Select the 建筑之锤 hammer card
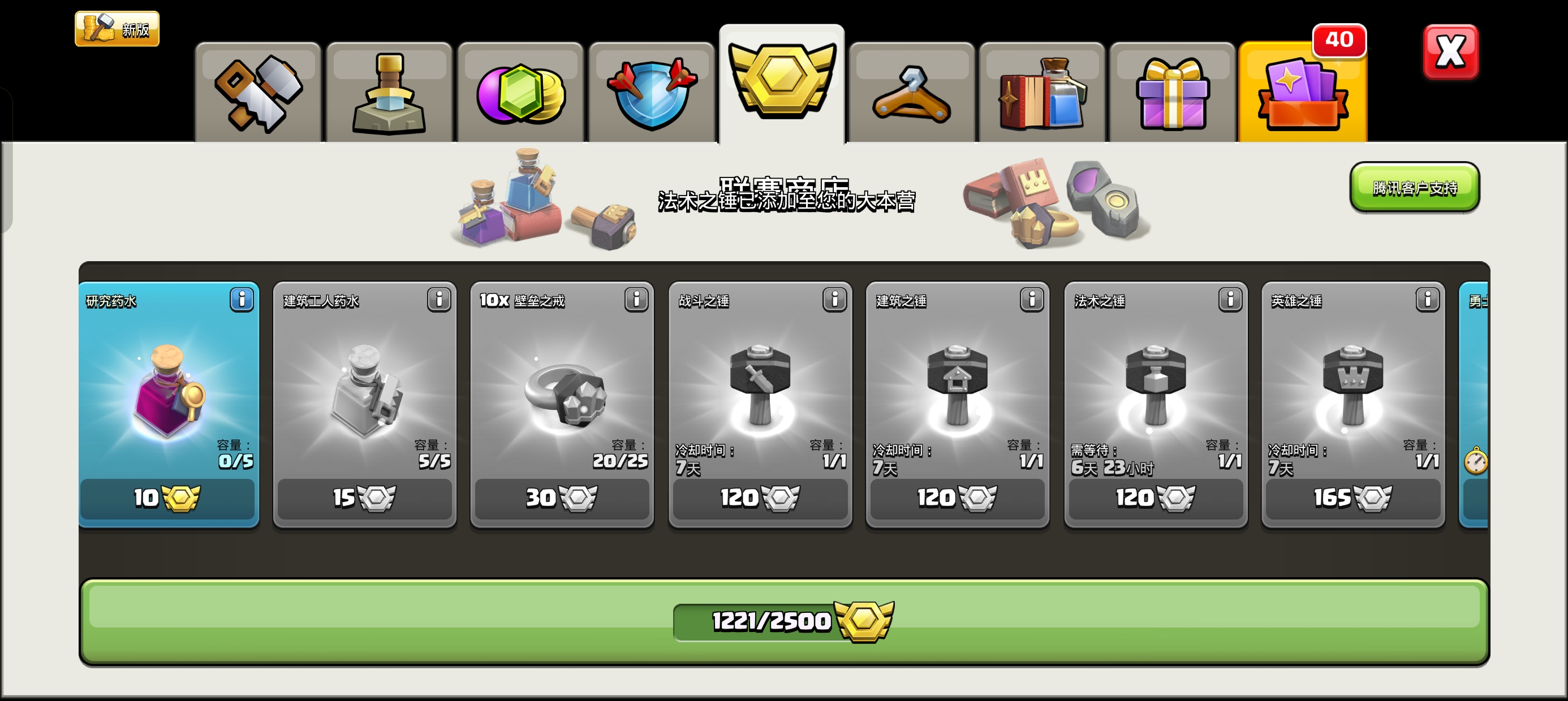The height and width of the screenshot is (701, 1568). 958,404
